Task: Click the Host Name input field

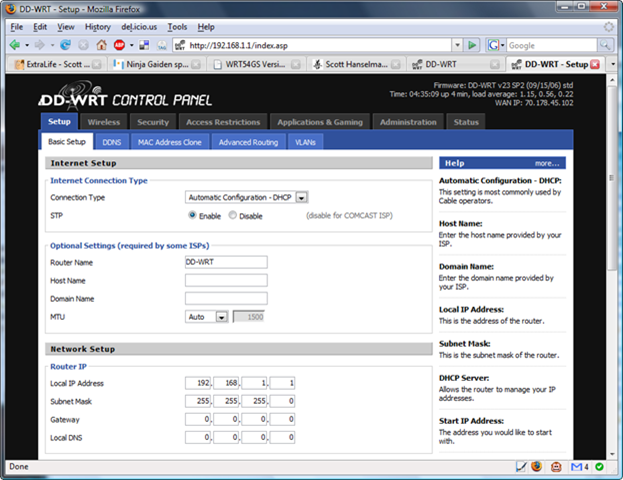Action: click(x=226, y=280)
